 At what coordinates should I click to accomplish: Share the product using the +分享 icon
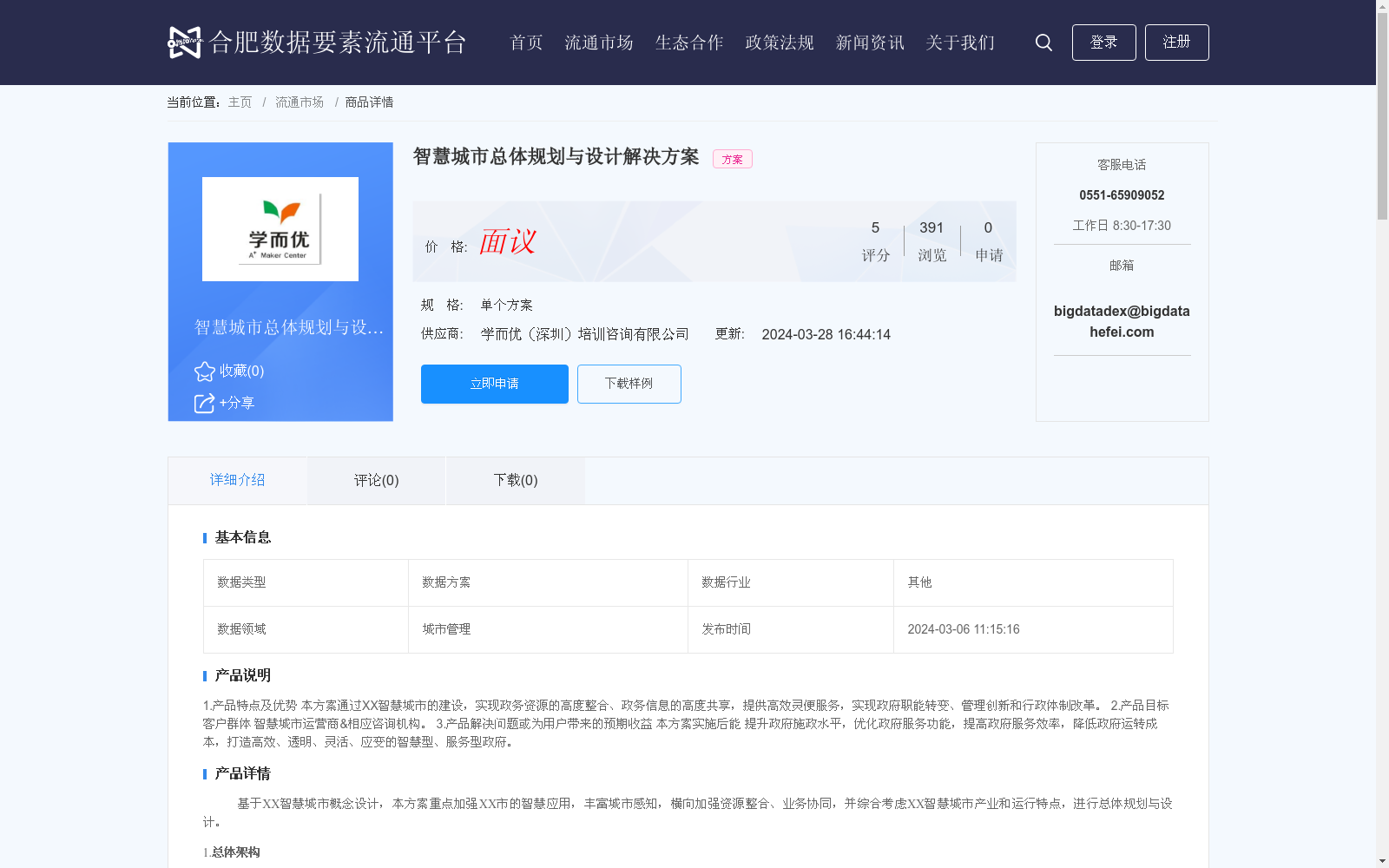click(205, 402)
